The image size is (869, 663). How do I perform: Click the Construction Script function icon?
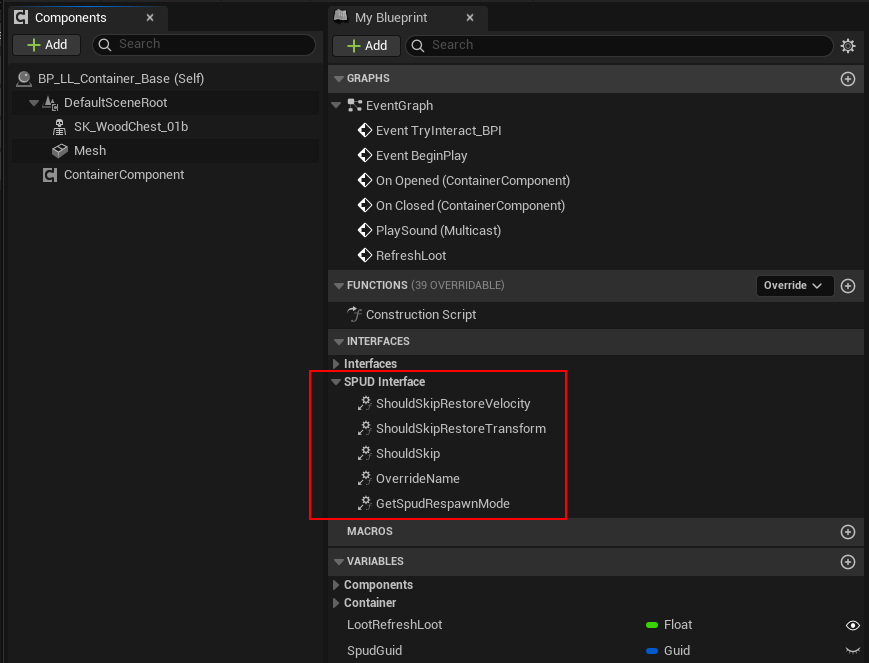[355, 314]
